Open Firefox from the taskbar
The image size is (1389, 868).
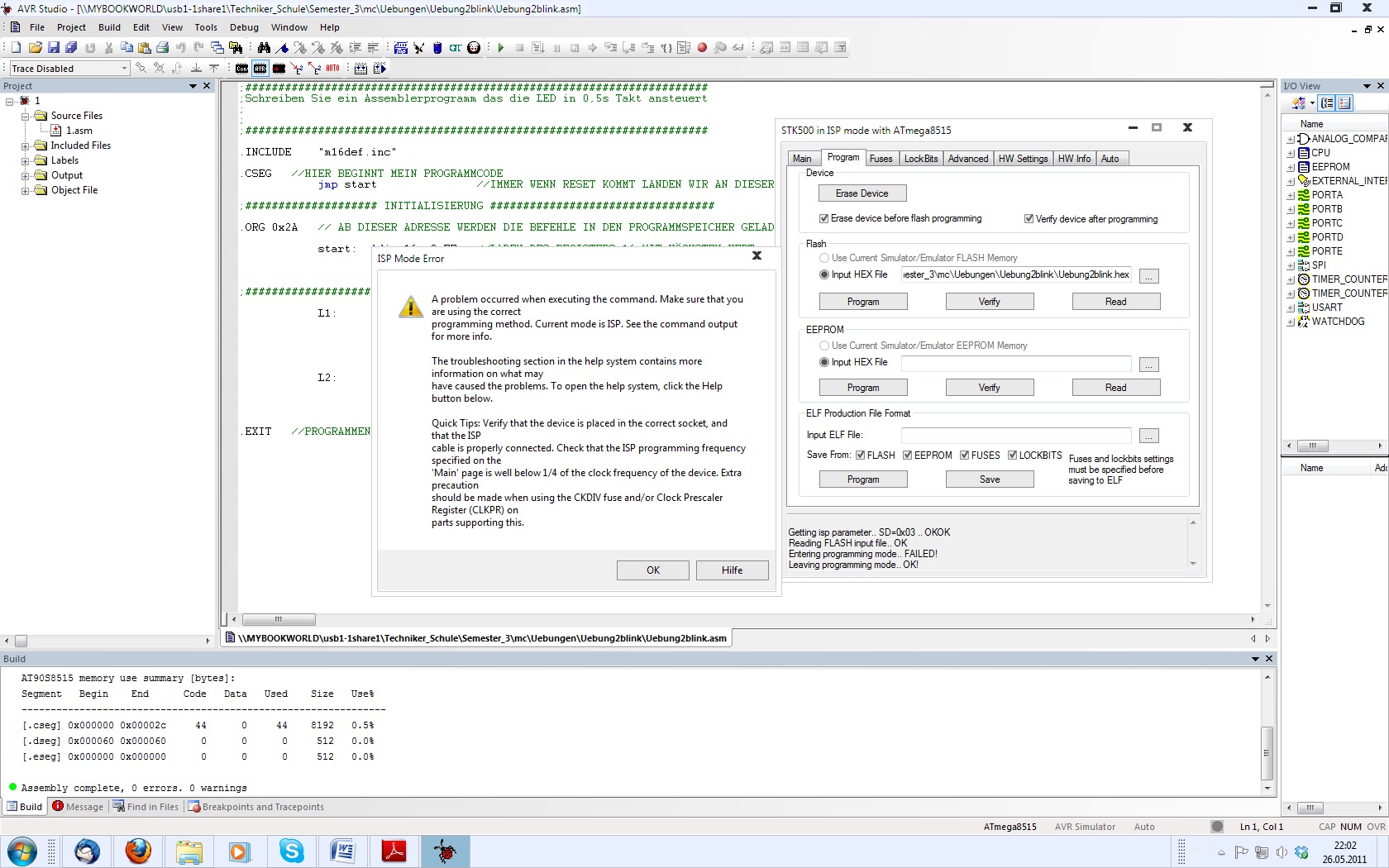coord(138,851)
